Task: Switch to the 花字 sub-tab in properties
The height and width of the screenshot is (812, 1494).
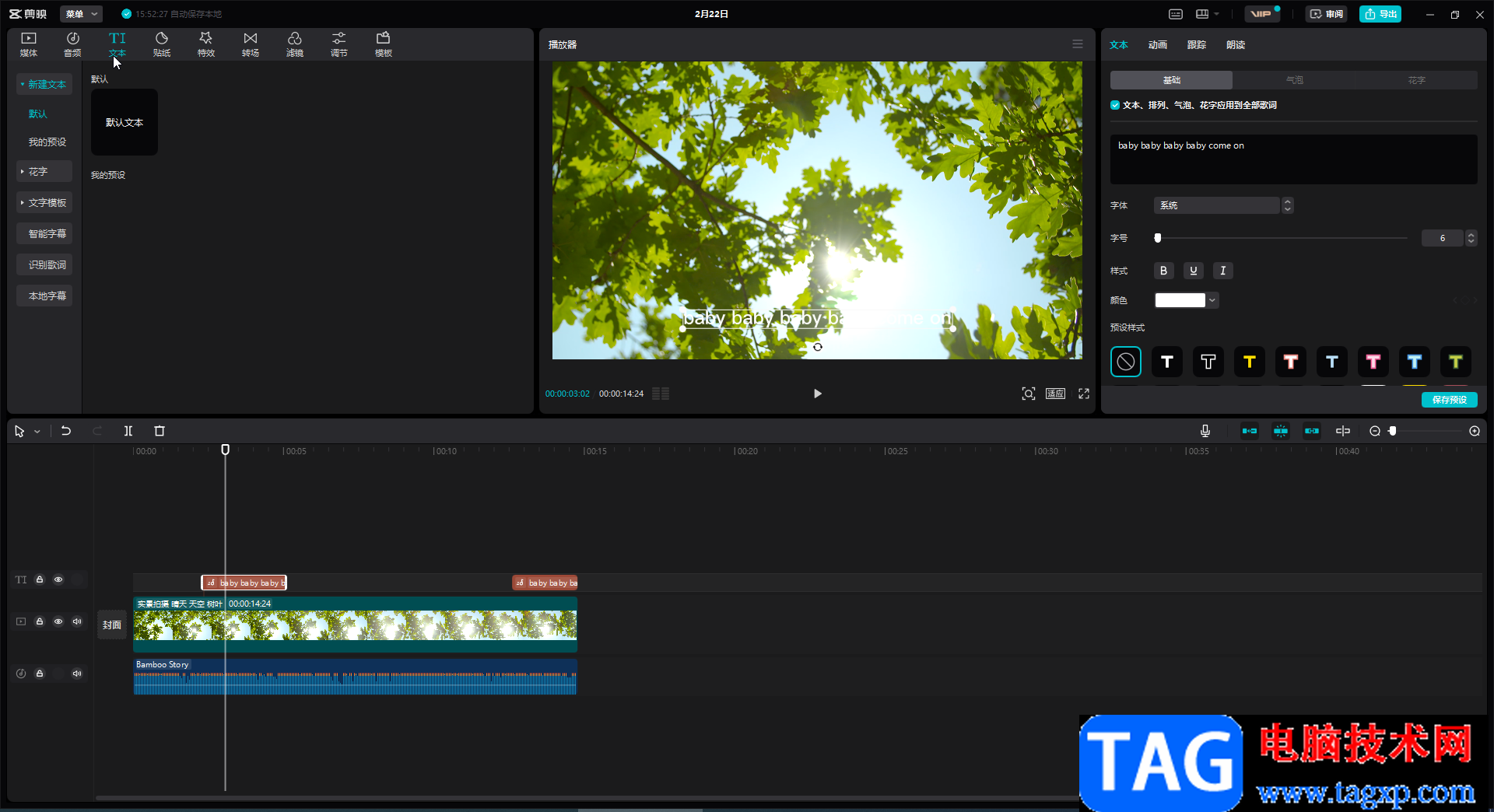Action: [1416, 80]
